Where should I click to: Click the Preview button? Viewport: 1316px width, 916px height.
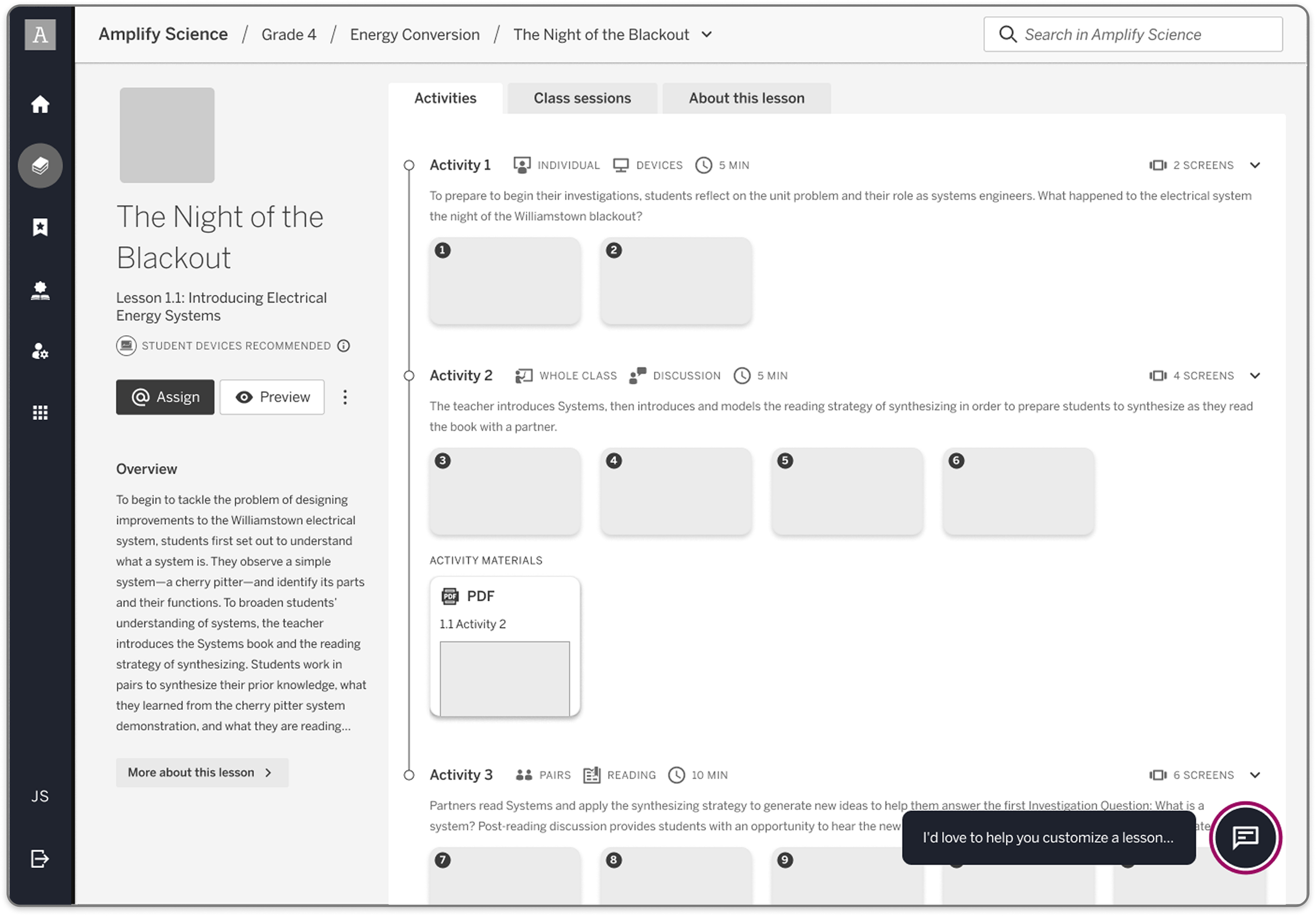[272, 398]
